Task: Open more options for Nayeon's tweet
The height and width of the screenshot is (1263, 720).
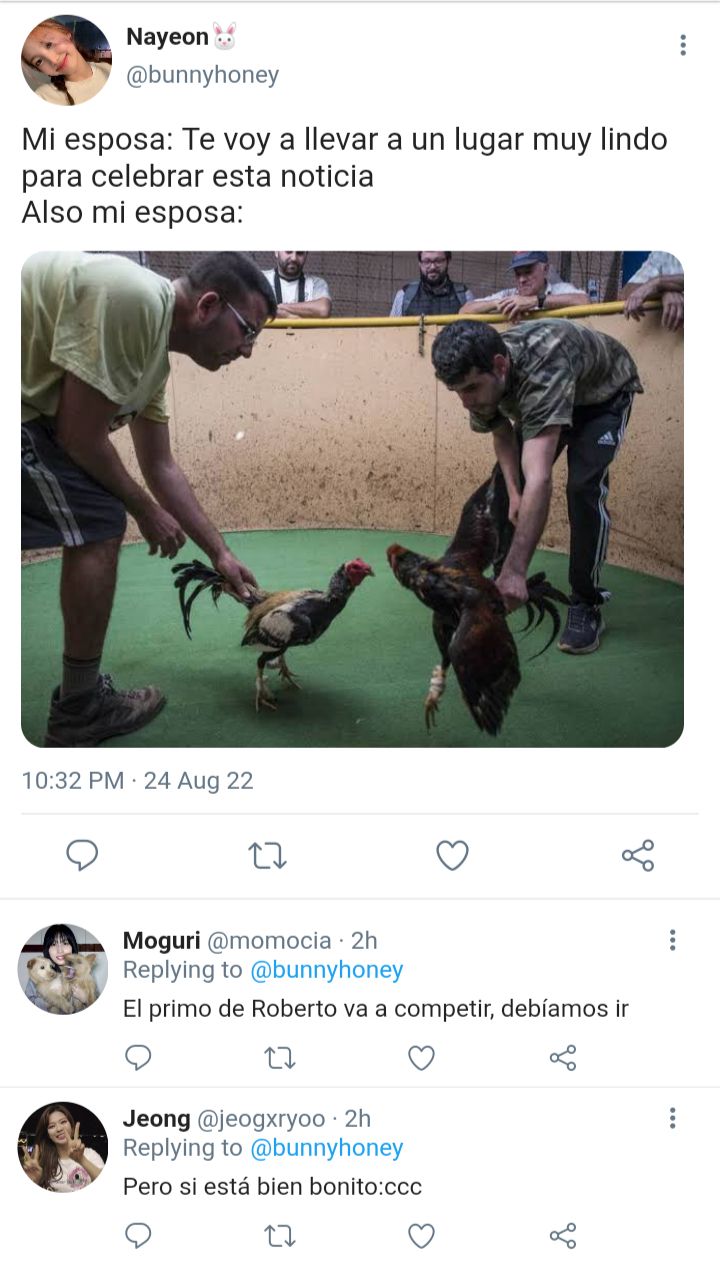Action: [x=683, y=45]
